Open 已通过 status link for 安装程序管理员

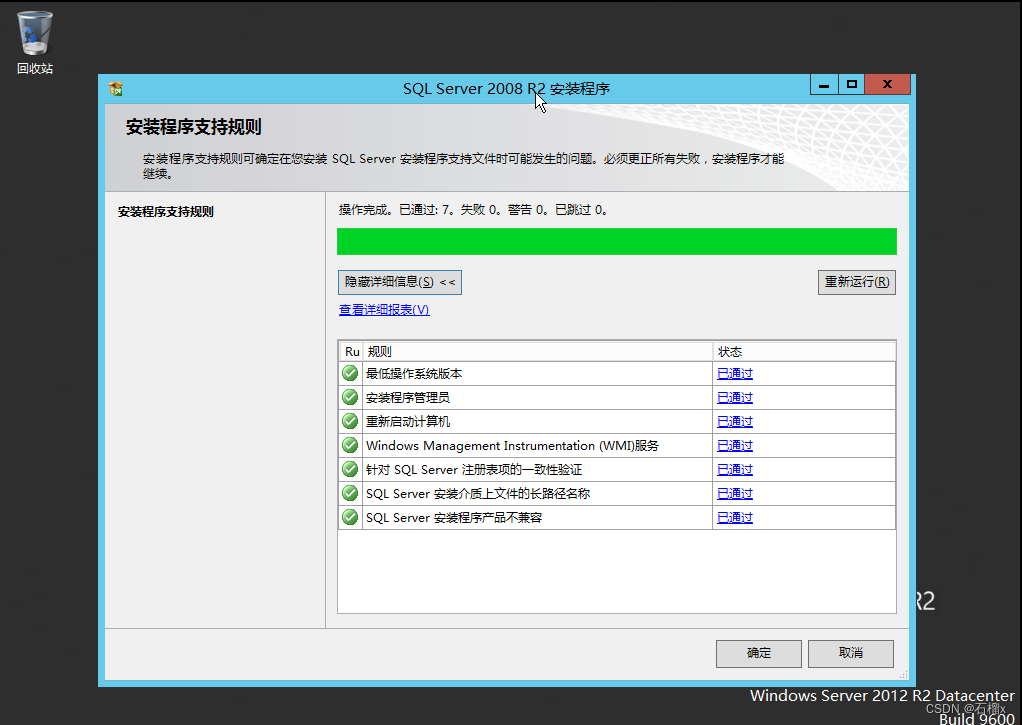tap(735, 398)
